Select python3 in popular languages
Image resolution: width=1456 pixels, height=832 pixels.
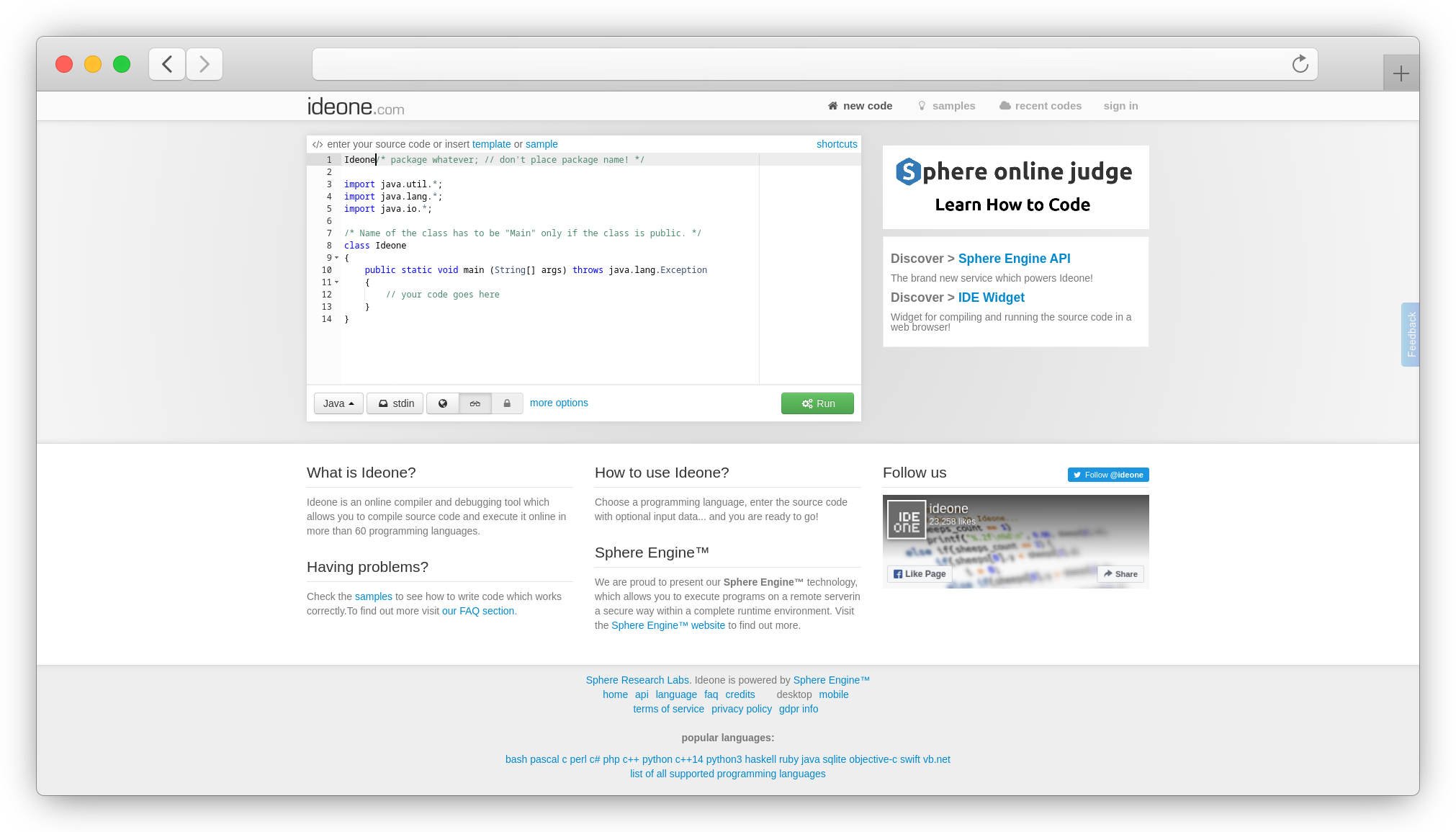click(724, 759)
